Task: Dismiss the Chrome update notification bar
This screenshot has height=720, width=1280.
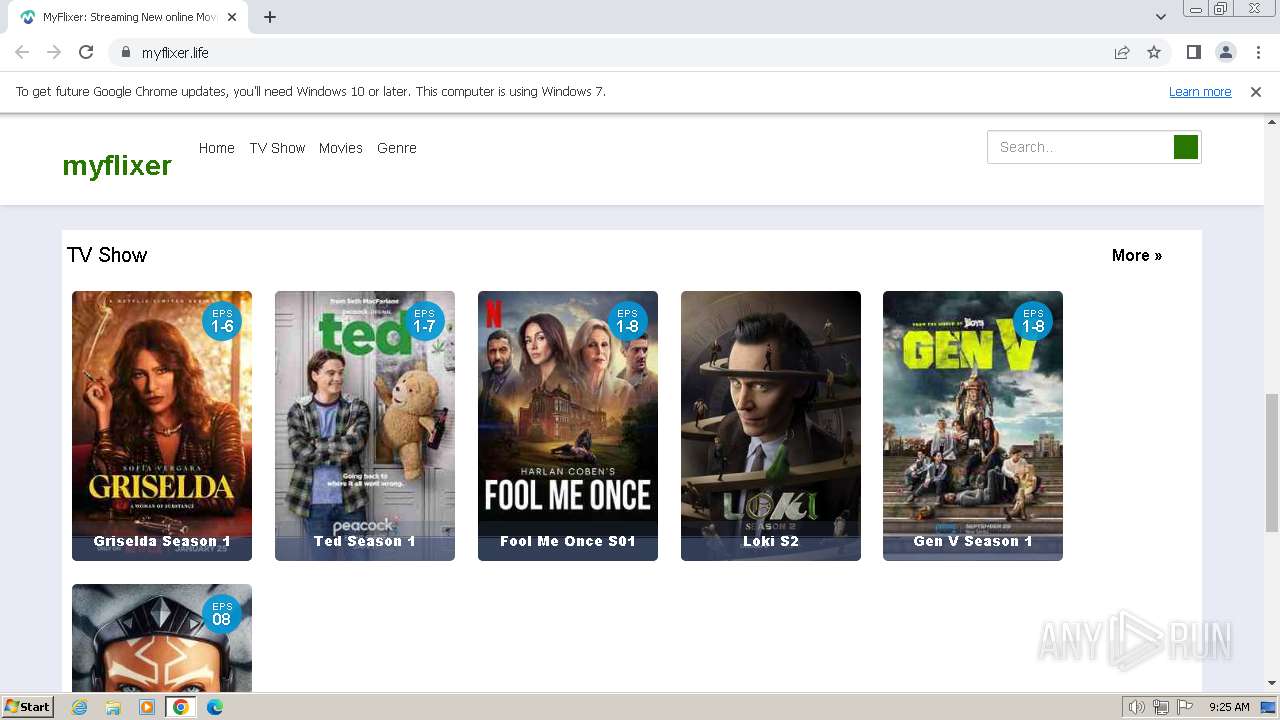Action: [1256, 91]
